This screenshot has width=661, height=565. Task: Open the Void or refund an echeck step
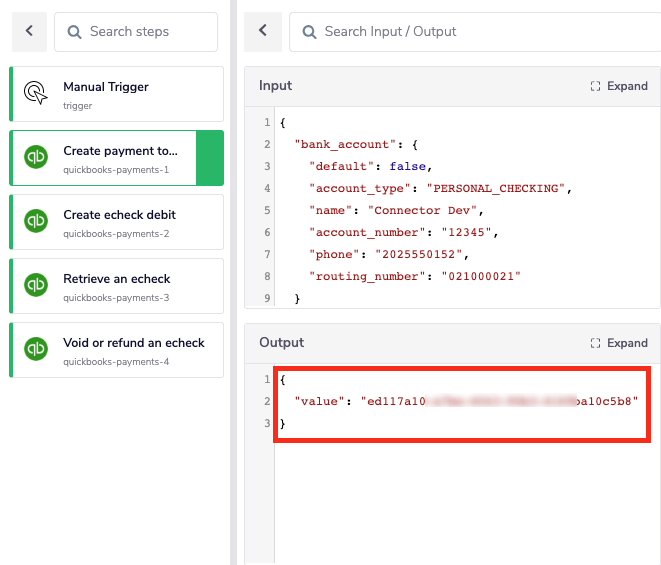(116, 350)
